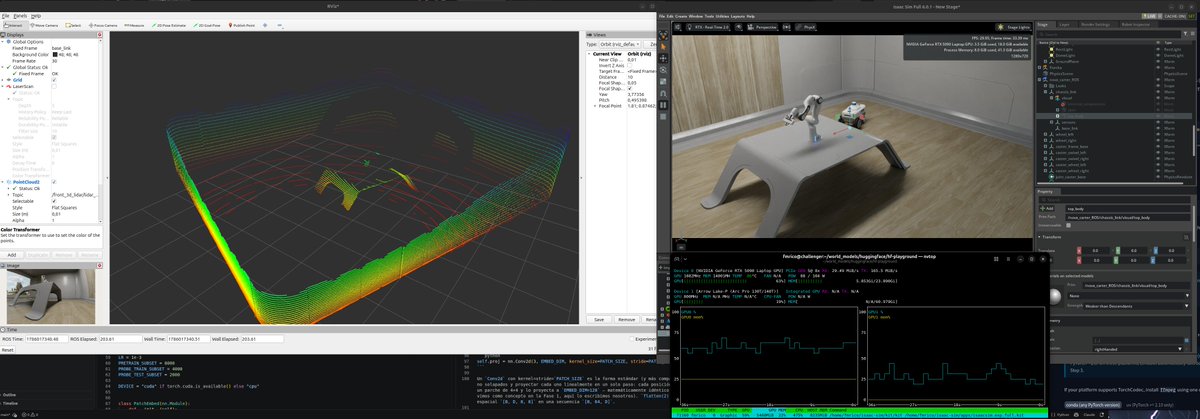1200x419 pixels.
Task: Open the RViz File menu
Action: click(5, 16)
